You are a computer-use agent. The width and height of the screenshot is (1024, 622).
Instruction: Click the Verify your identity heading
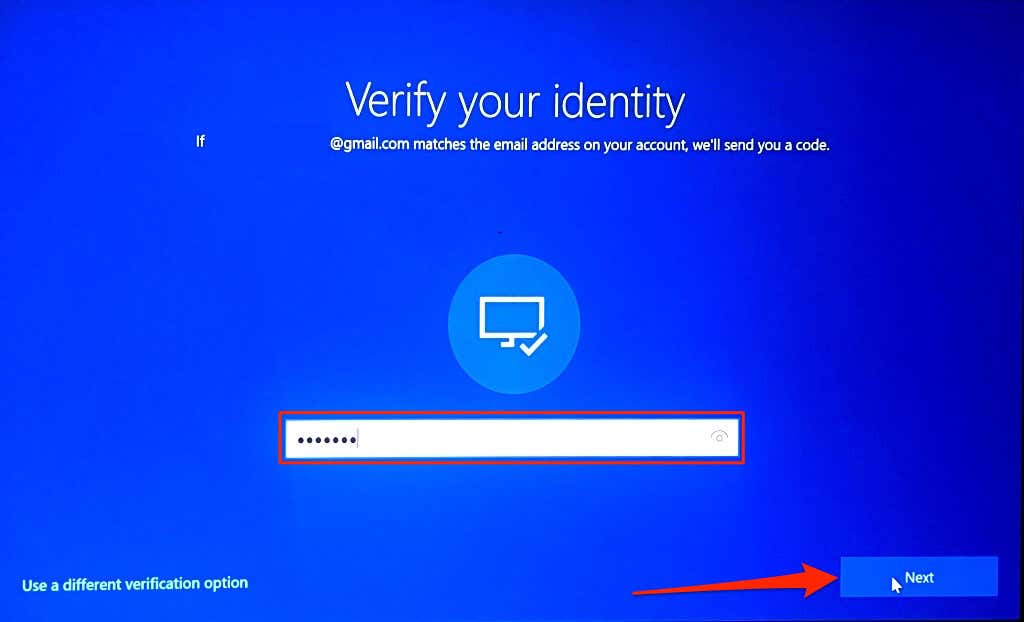[515, 103]
